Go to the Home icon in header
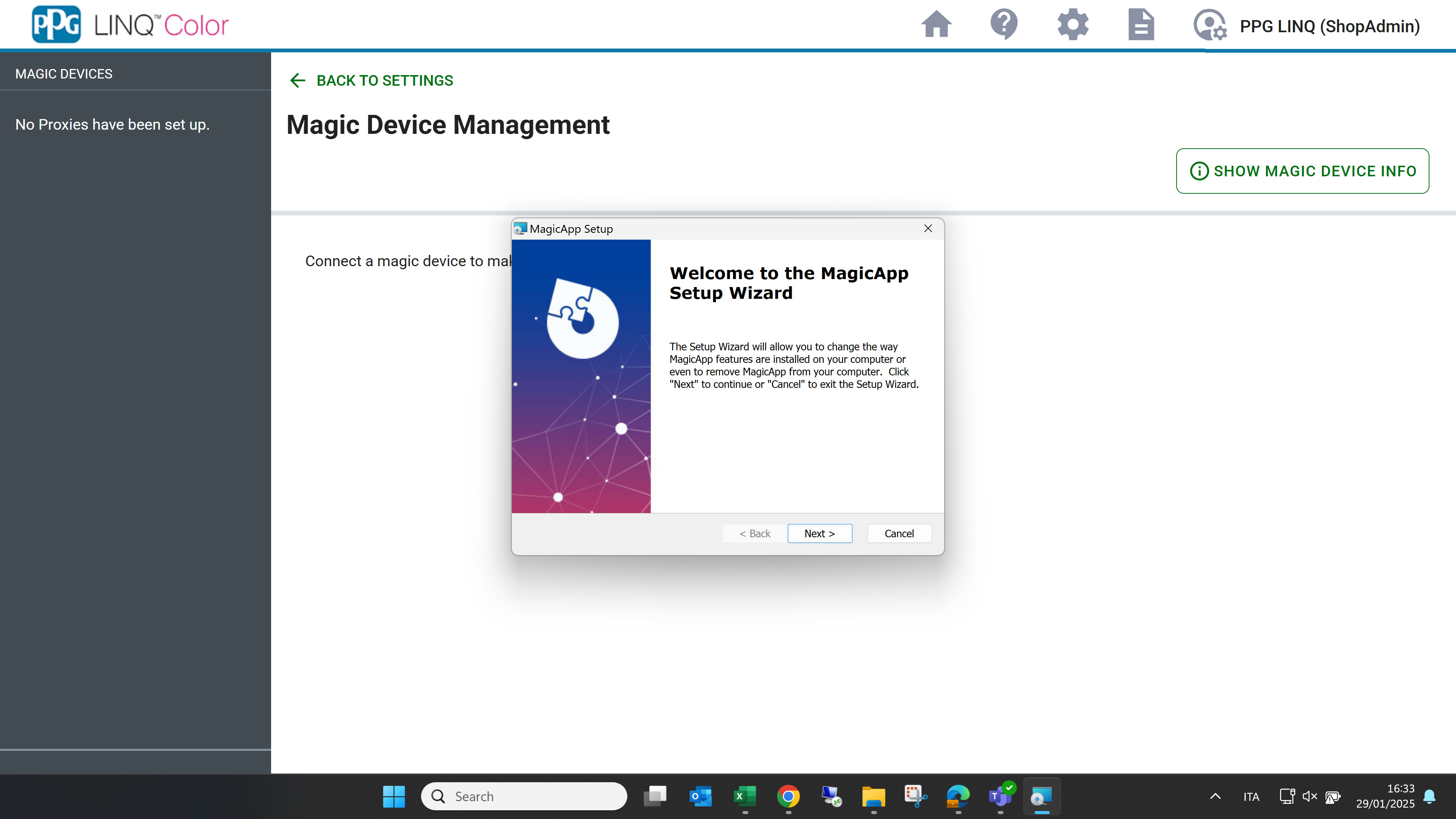 (936, 25)
